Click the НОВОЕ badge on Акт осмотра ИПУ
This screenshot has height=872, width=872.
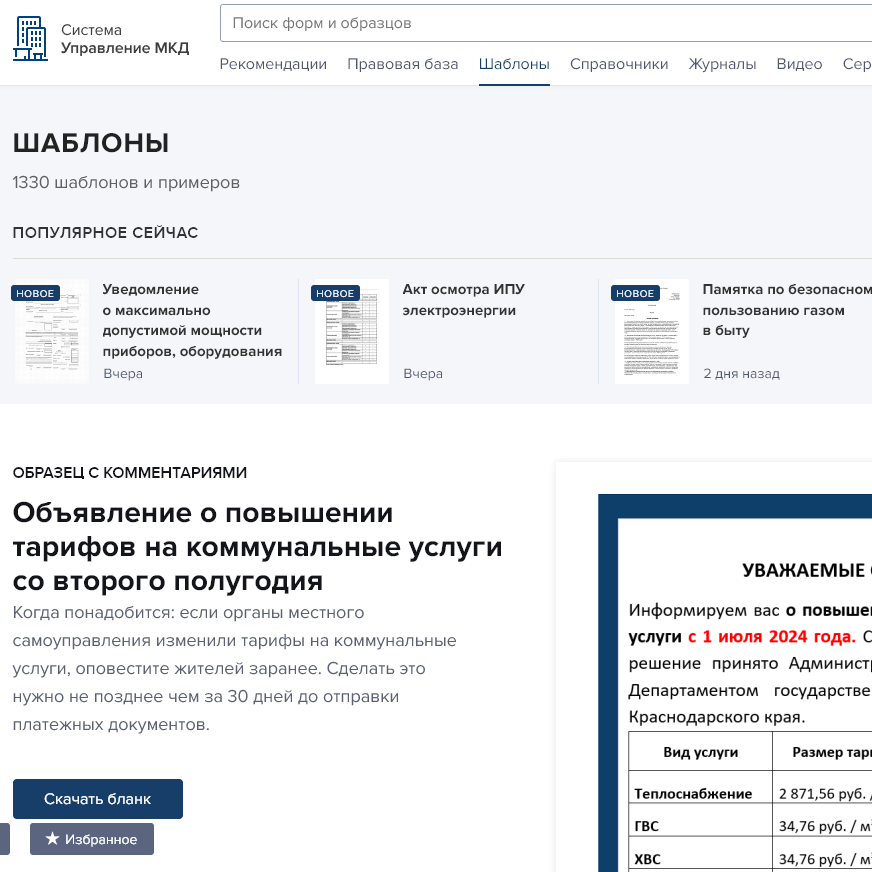(335, 293)
